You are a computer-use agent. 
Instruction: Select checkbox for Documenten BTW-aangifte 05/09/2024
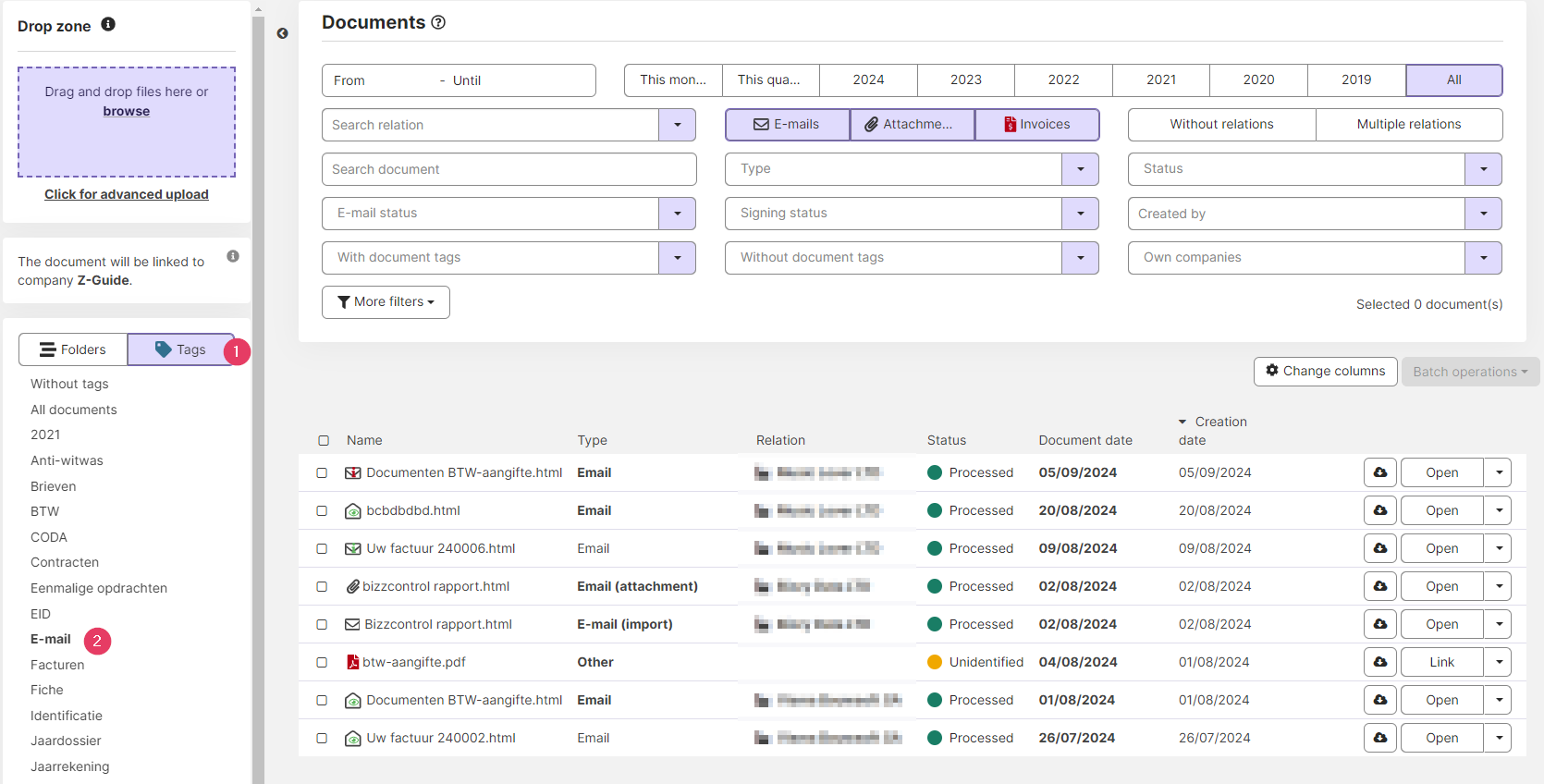pyautogui.click(x=322, y=472)
